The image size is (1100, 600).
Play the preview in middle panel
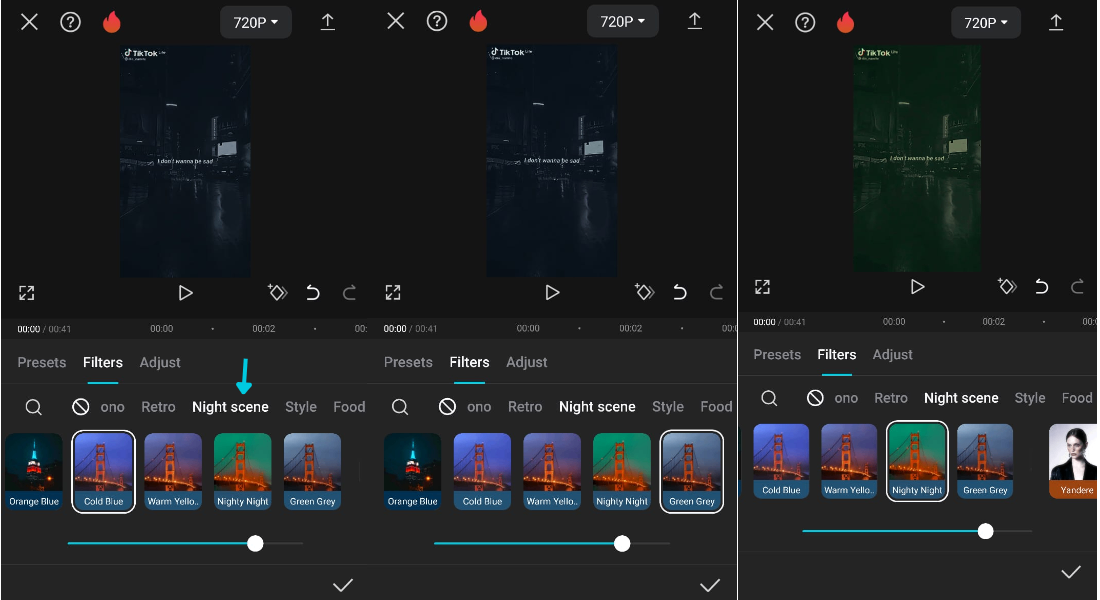pyautogui.click(x=552, y=292)
